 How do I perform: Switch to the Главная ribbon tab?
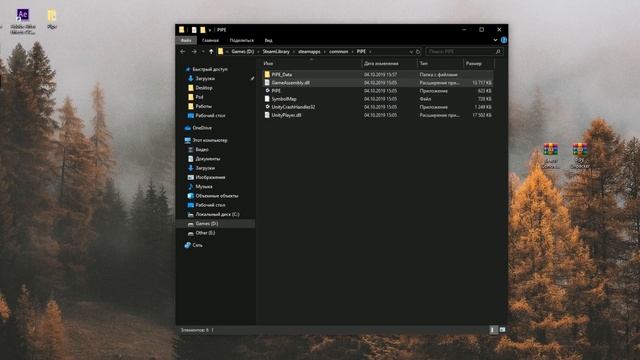click(x=210, y=40)
